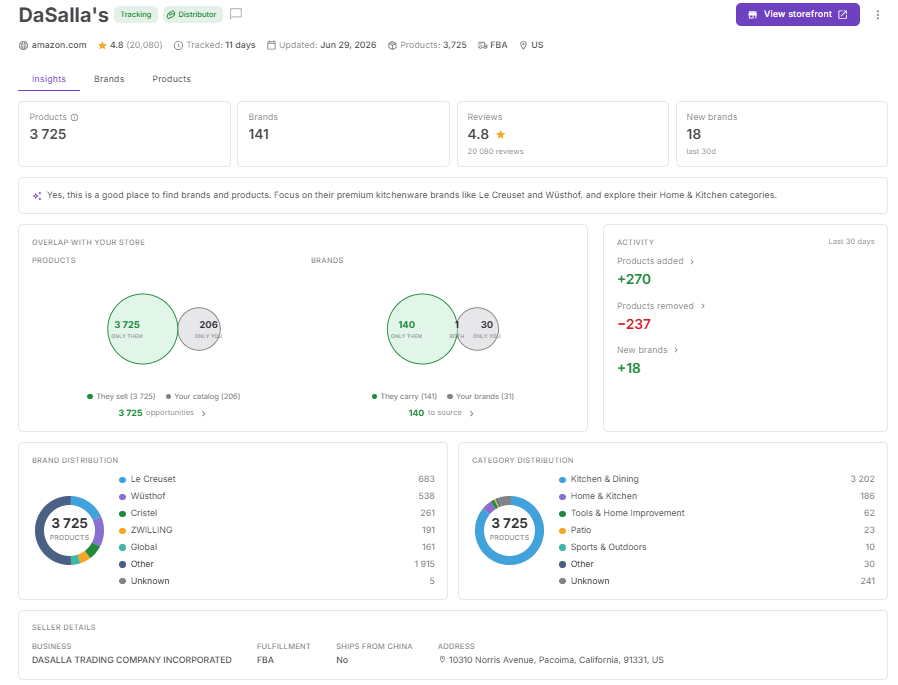Switch to the Products tab
Screen dimensions: 898x685
tap(171, 79)
